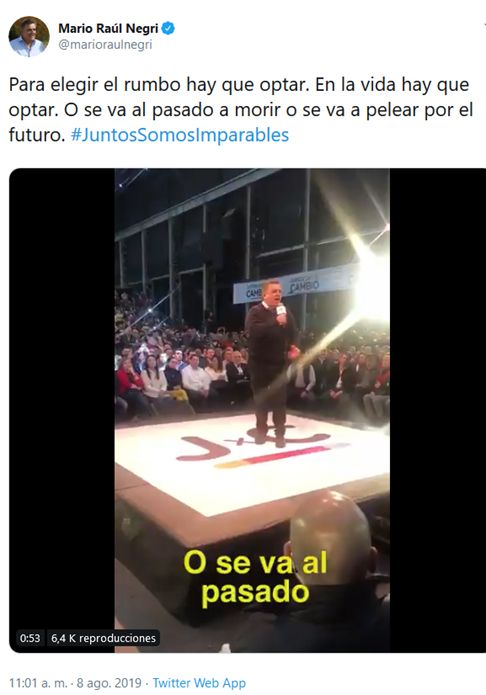
Task: Click the blue verified badge
Action: click(168, 28)
